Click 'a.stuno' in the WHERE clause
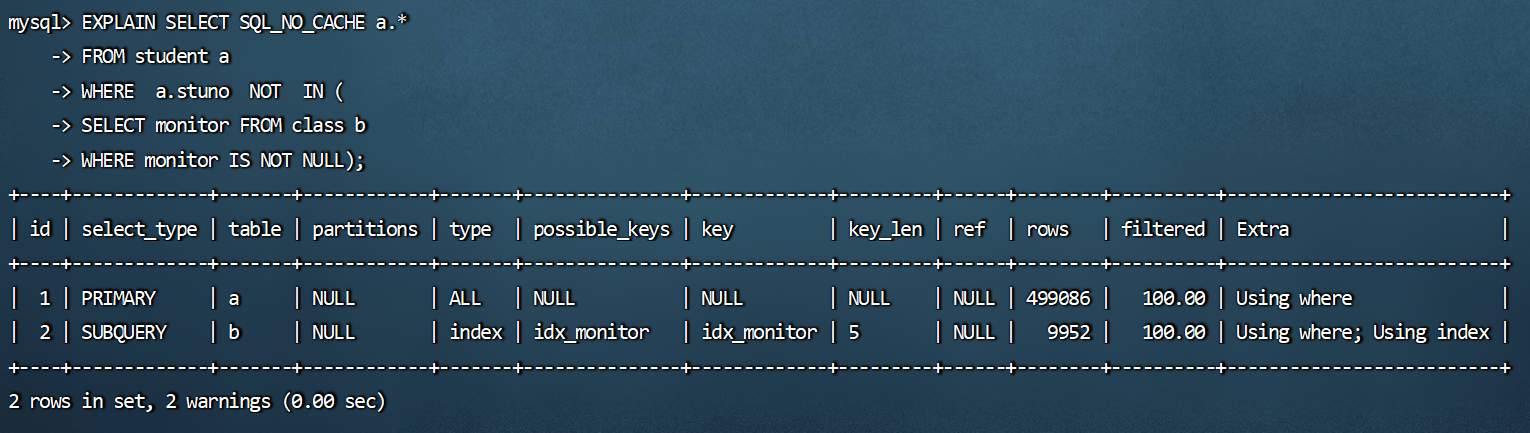The width and height of the screenshot is (1530, 433). tap(193, 91)
